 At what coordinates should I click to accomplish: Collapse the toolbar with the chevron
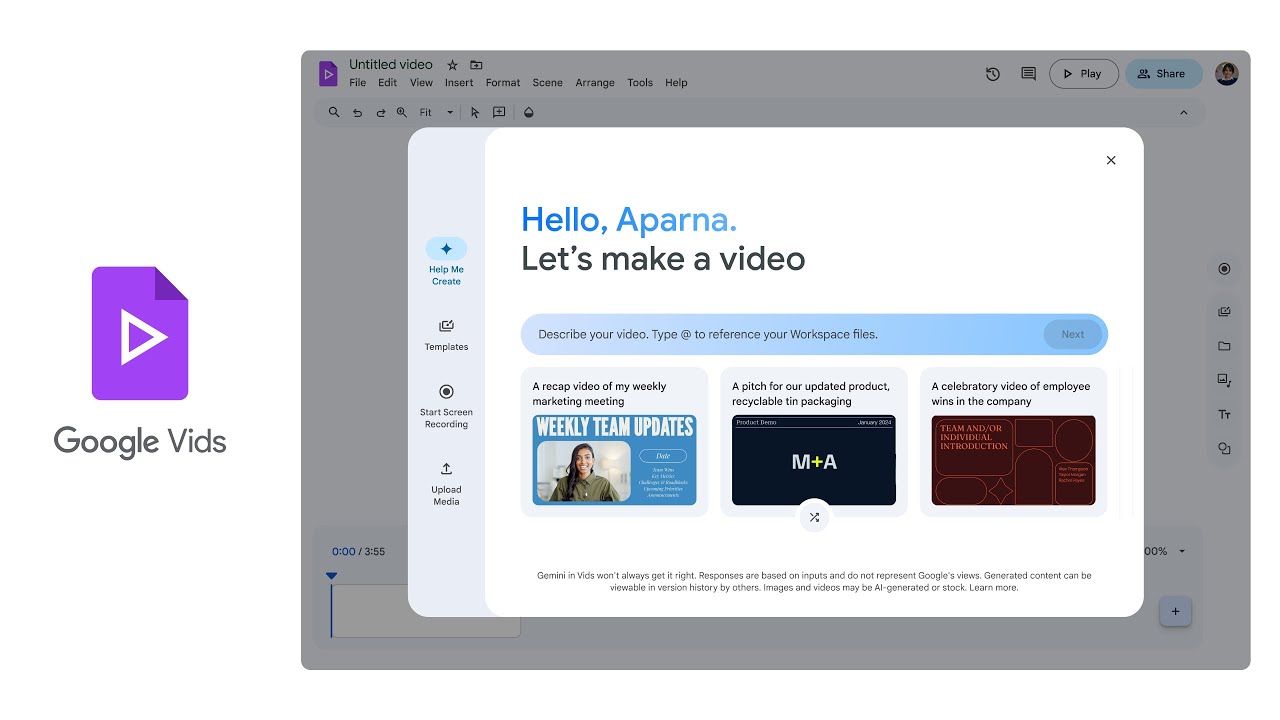click(1184, 112)
